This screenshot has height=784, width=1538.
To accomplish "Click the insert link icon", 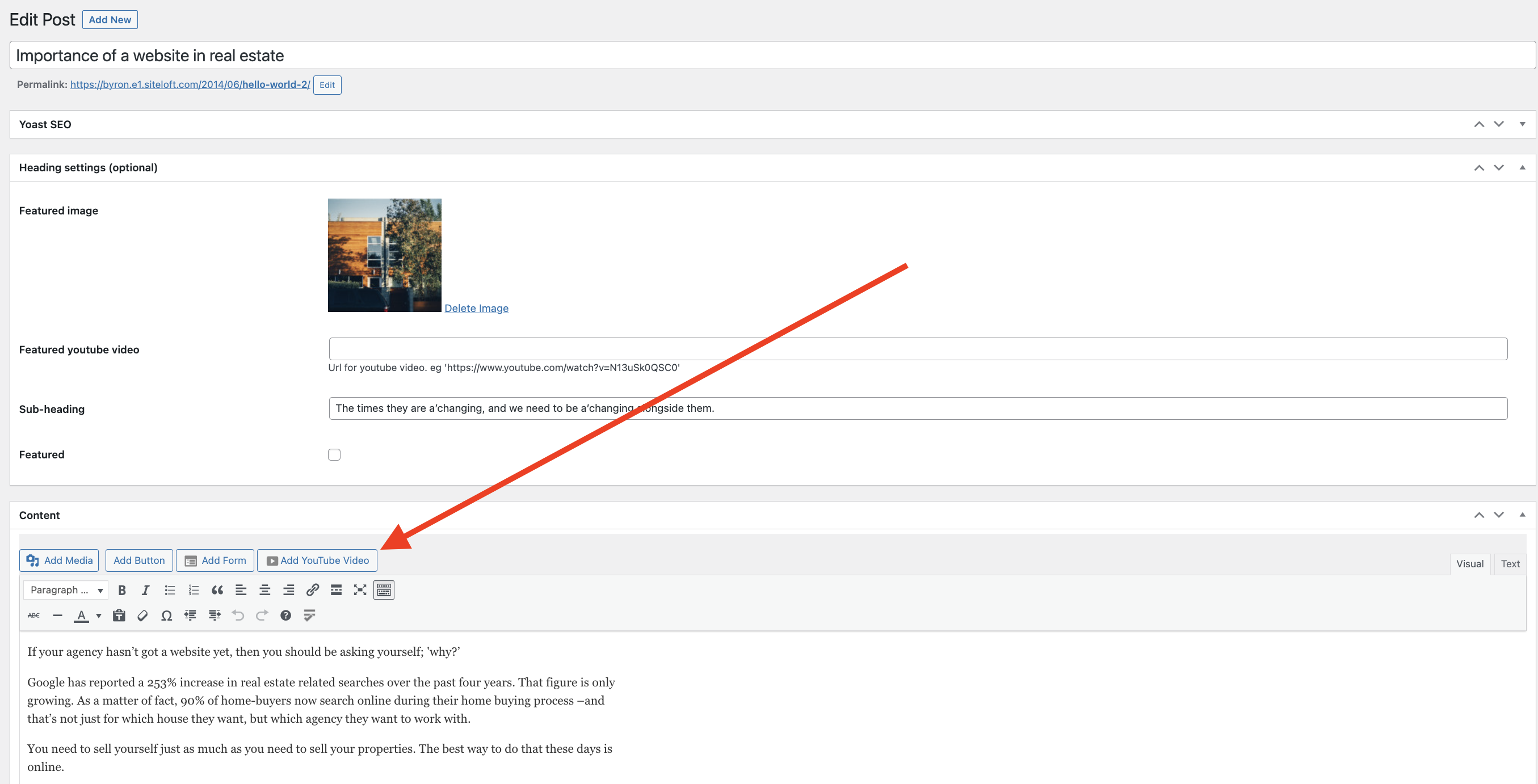I will [312, 590].
